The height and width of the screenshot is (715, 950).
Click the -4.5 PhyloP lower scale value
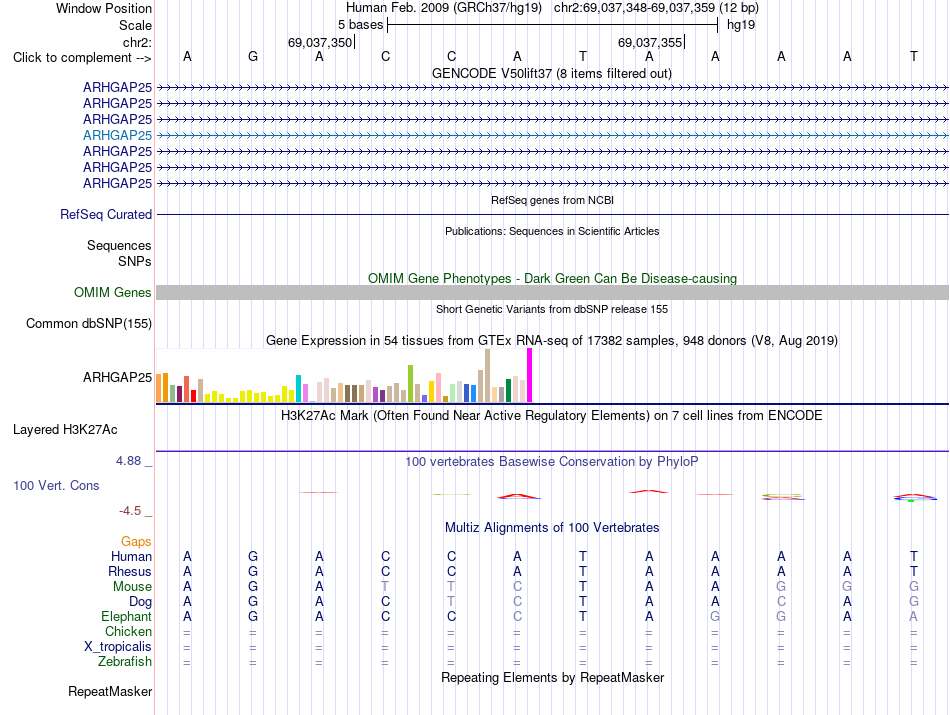pyautogui.click(x=130, y=511)
